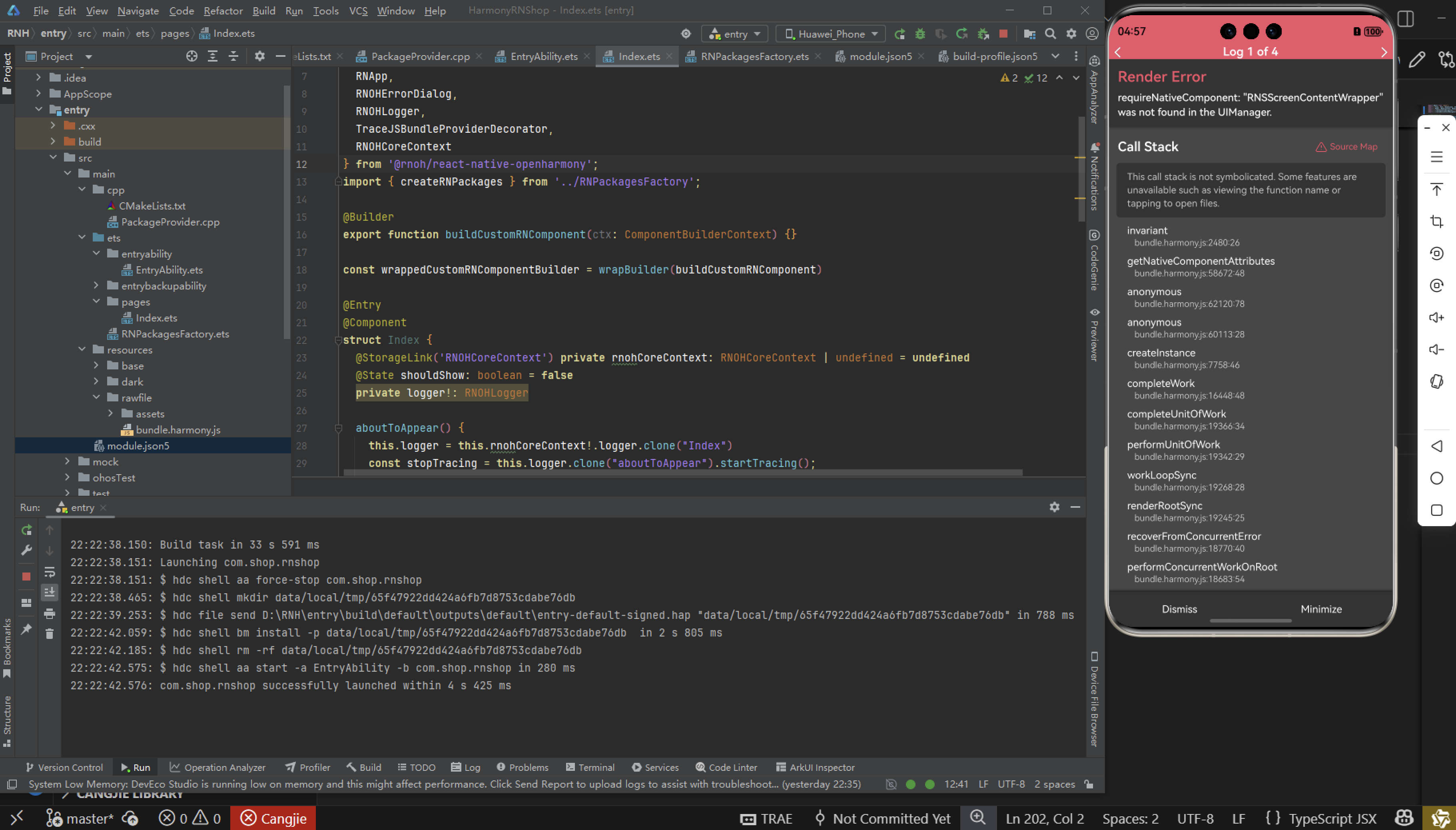Toggle soft-wrap in Run console
The width and height of the screenshot is (1456, 830).
pos(50,572)
